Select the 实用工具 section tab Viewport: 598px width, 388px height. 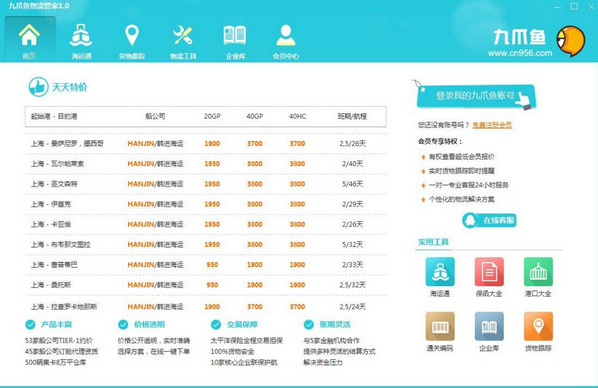(x=433, y=242)
